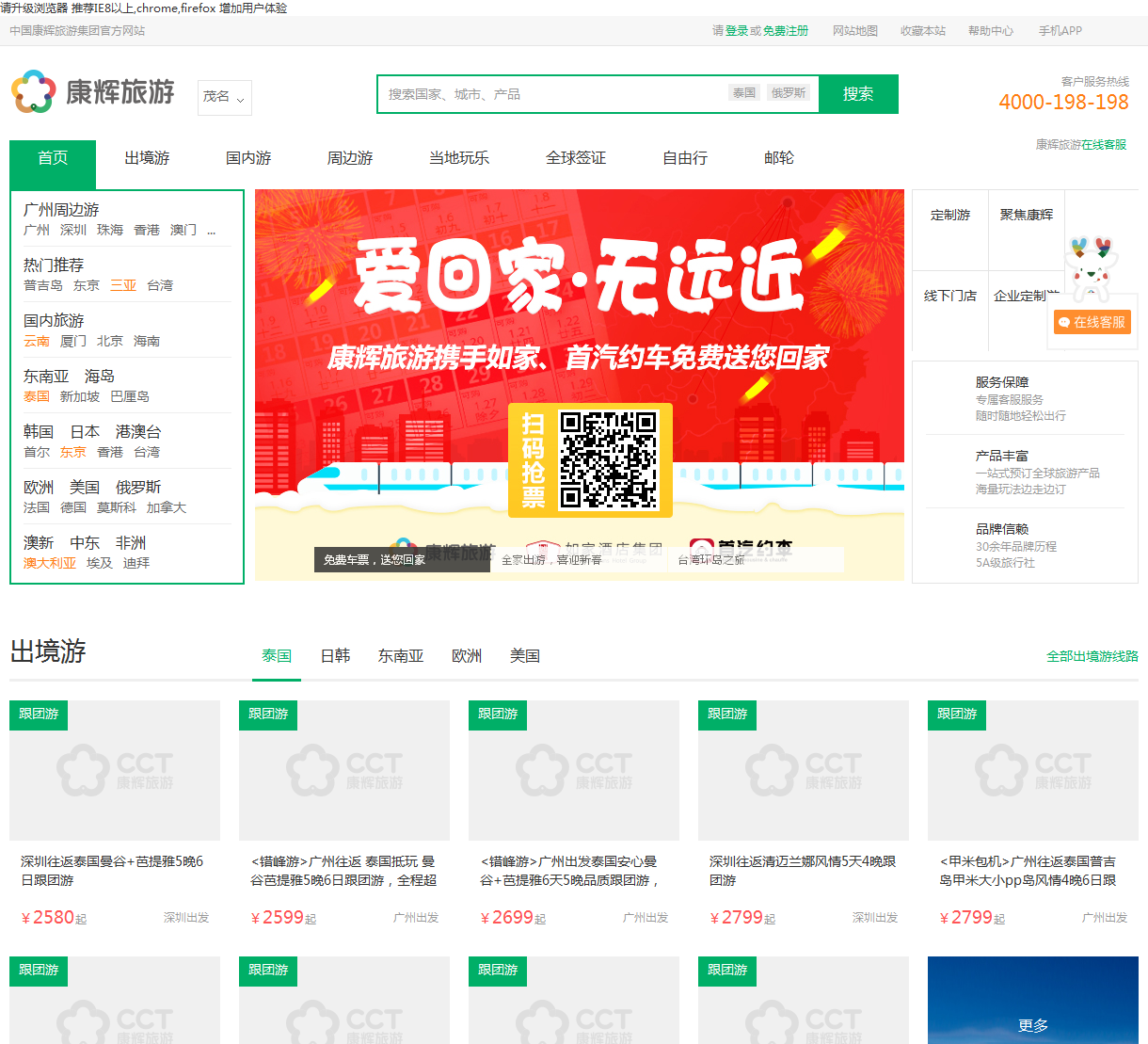Go to the 首页 nav tab
Viewport: 1148px width, 1044px height.
53,163
